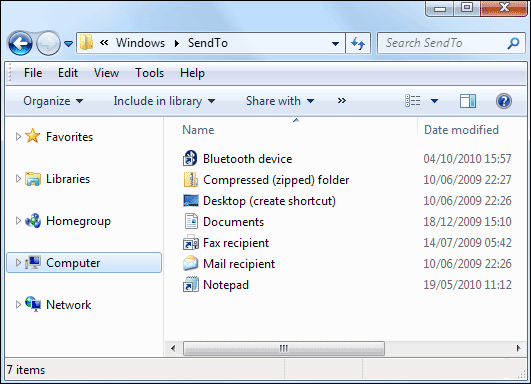This screenshot has height=384, width=531.
Task: Open the File menu
Action: (x=33, y=73)
